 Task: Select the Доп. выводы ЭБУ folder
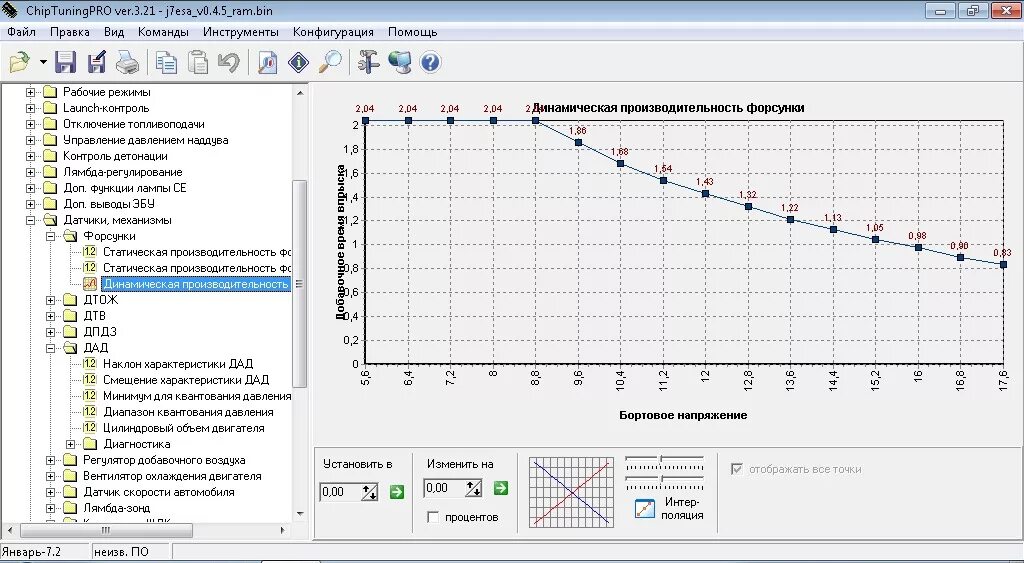(x=109, y=204)
